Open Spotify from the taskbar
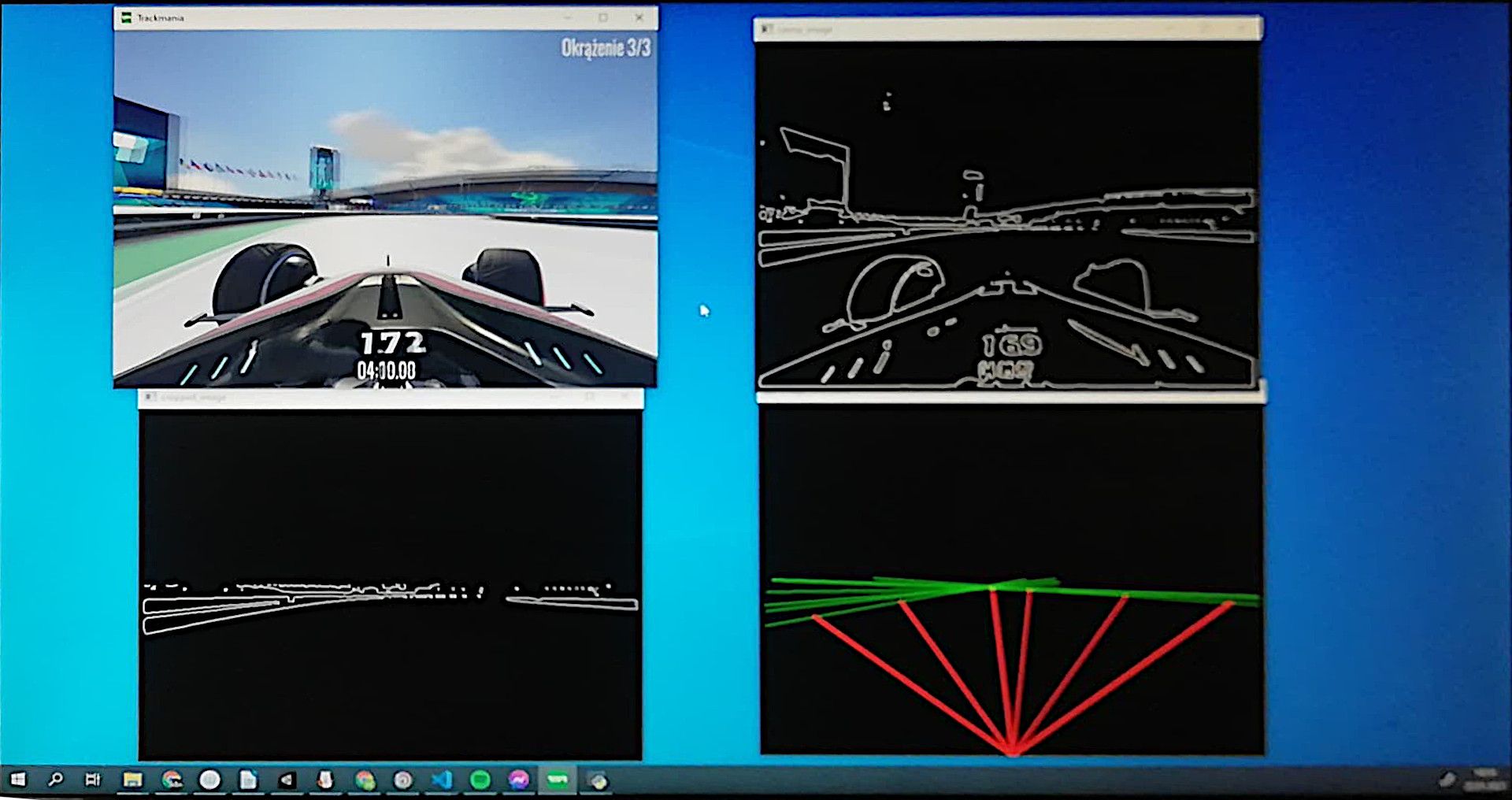This screenshot has height=800, width=1512. pos(480,780)
